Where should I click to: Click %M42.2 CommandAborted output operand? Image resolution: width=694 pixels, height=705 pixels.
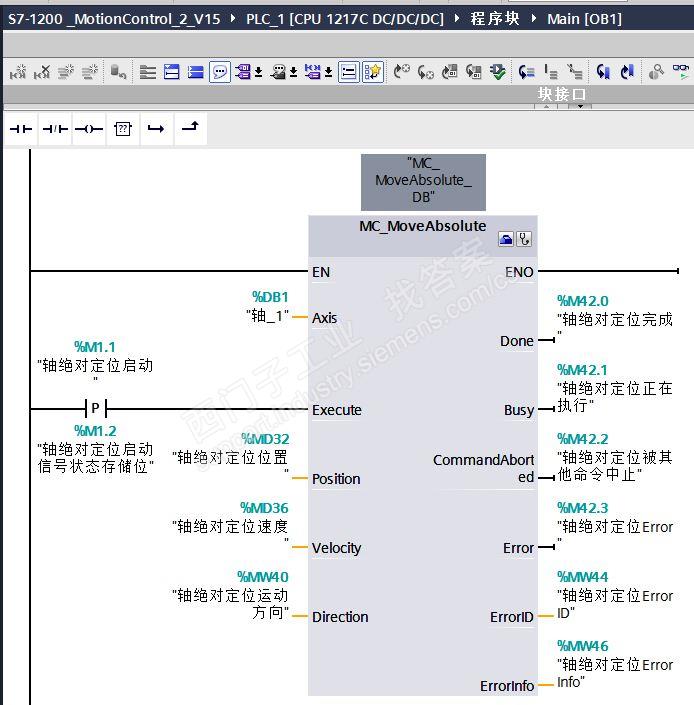tap(583, 439)
